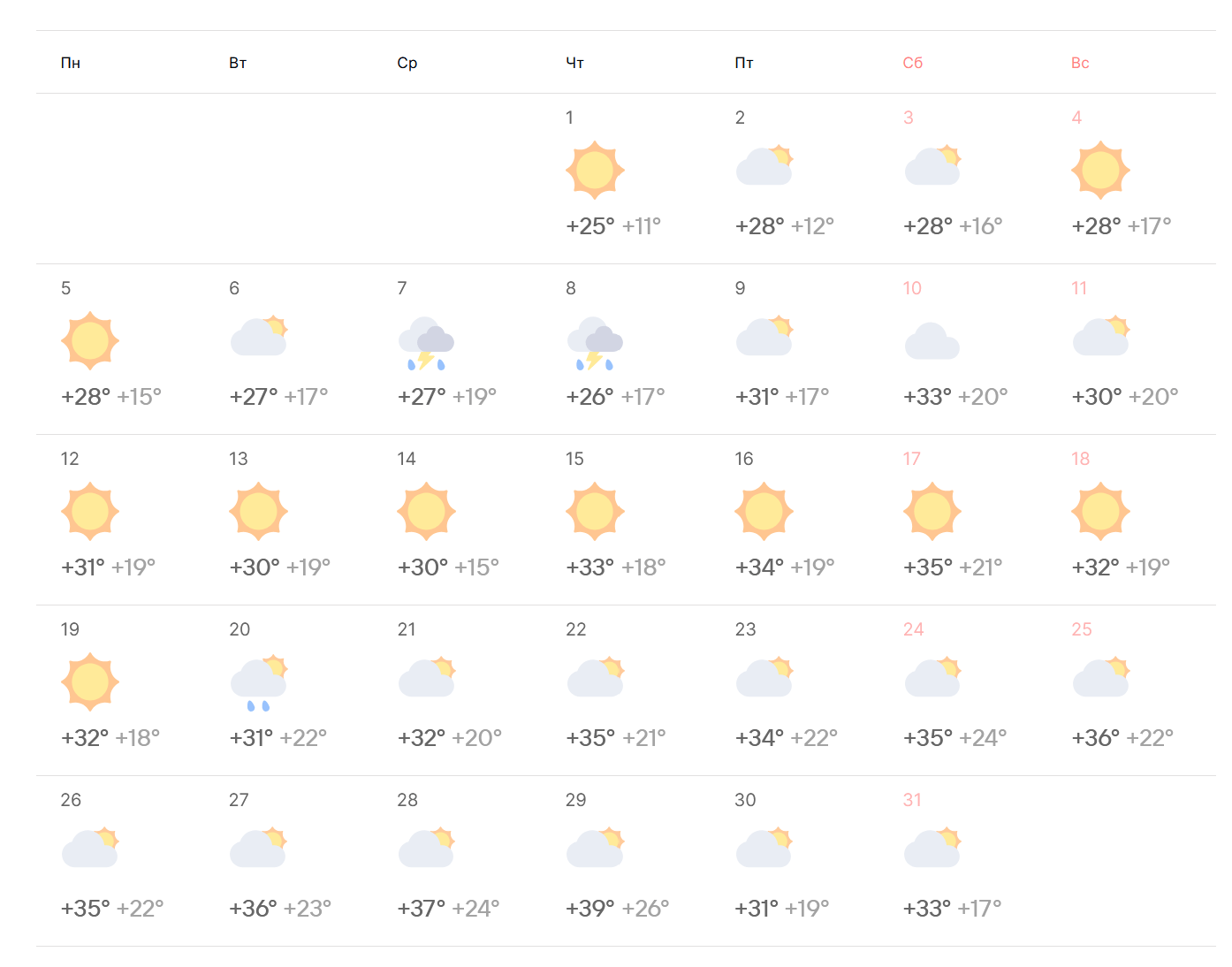
Task: Click date number 12 in the calendar
Action: [70, 459]
